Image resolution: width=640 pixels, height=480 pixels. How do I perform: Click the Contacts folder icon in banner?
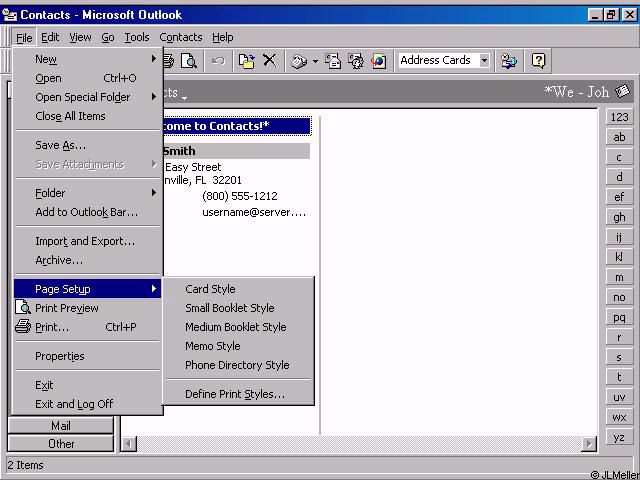pyautogui.click(x=622, y=91)
